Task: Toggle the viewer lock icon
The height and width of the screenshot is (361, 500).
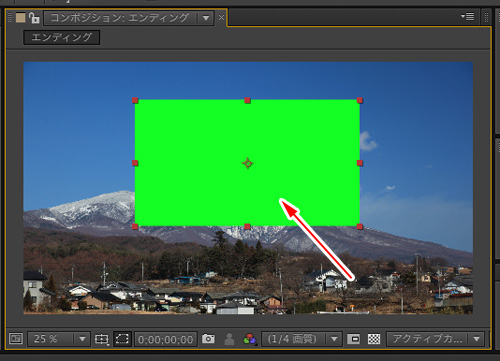Action: click(34, 18)
